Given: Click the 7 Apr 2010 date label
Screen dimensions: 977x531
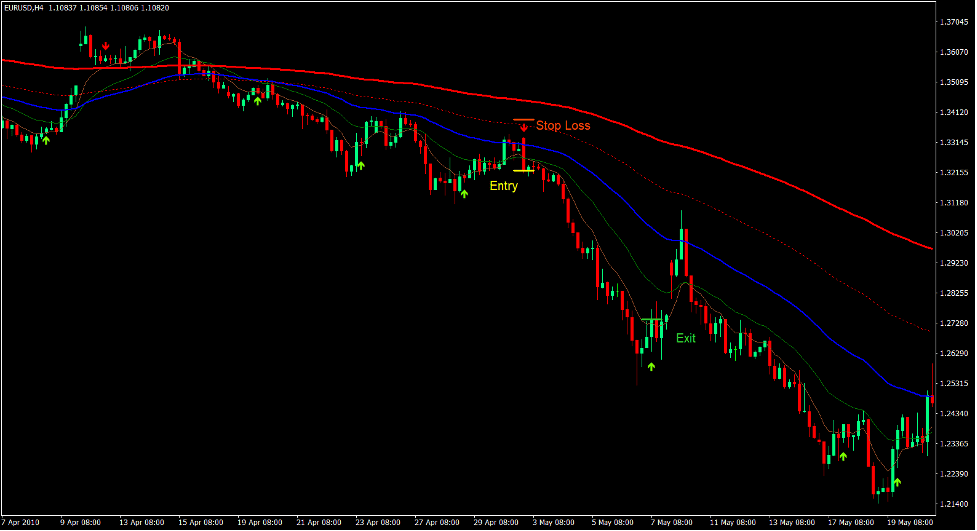Looking at the screenshot, I should pos(21,523).
